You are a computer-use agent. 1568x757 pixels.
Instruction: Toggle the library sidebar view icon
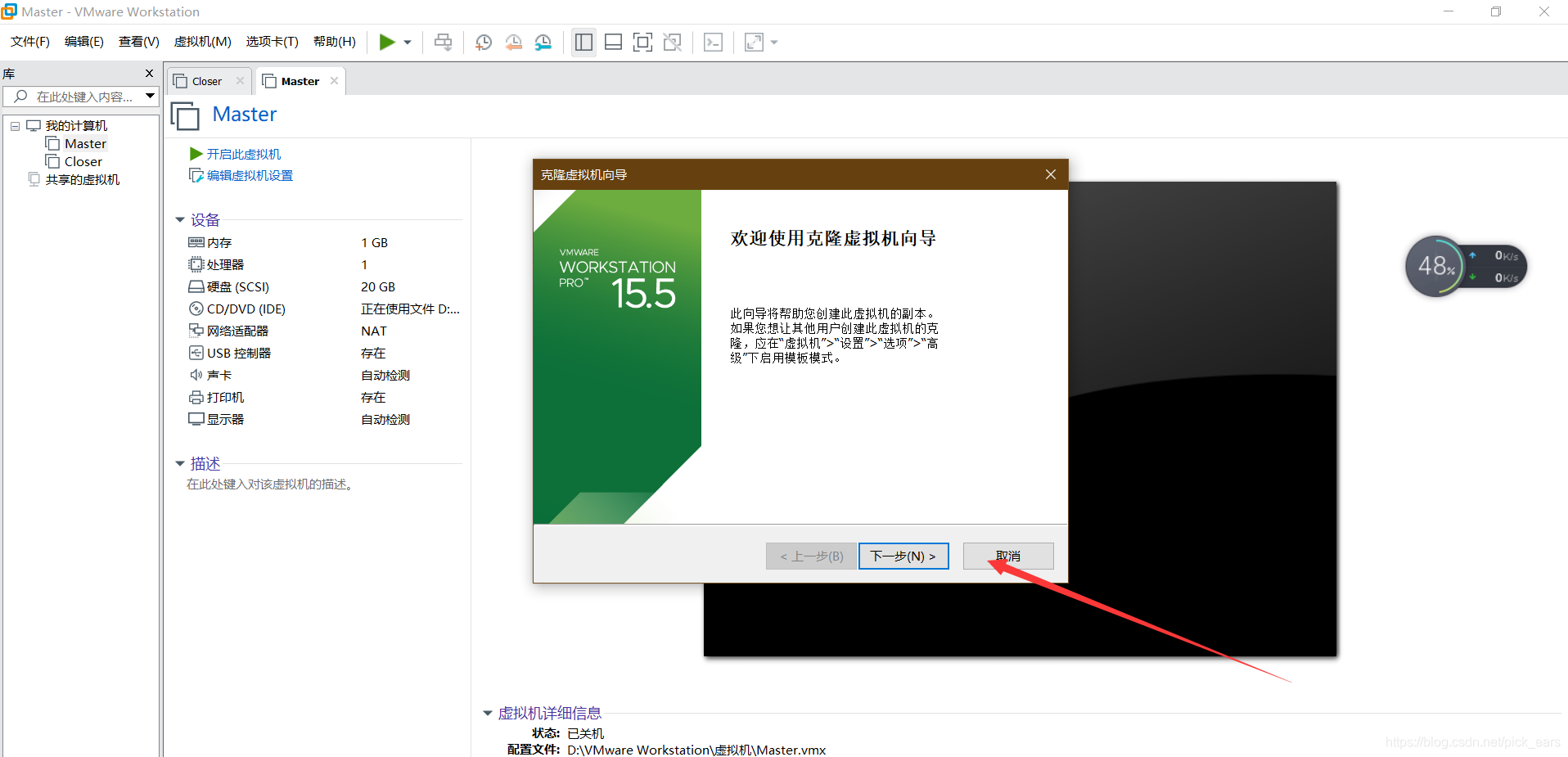coord(583,42)
